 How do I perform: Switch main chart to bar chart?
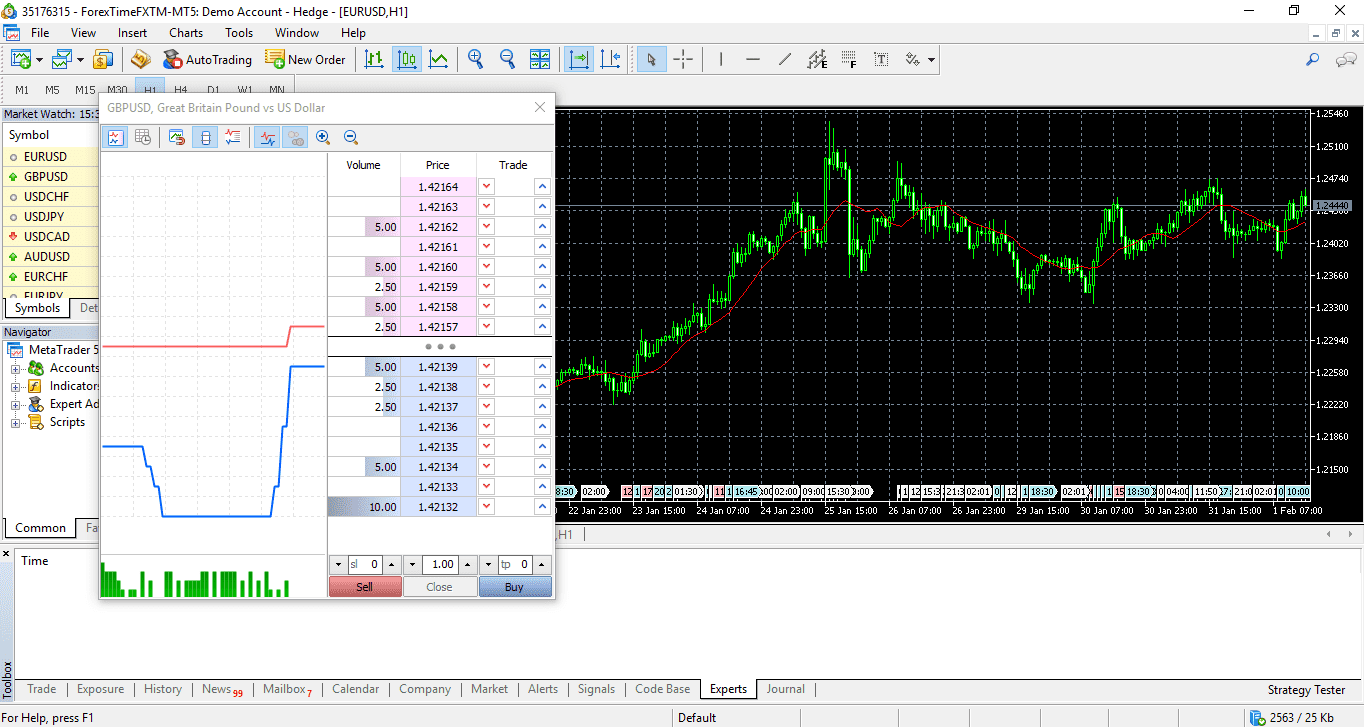(x=374, y=60)
